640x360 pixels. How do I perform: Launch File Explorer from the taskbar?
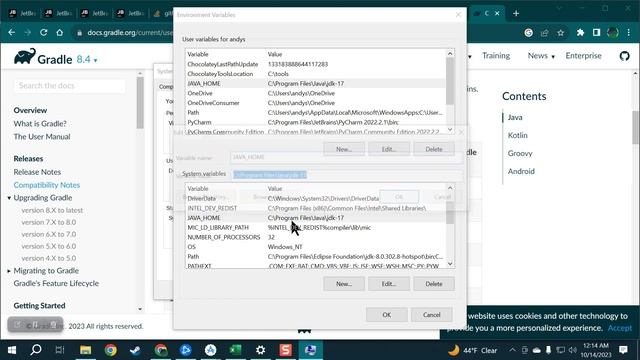(85, 350)
